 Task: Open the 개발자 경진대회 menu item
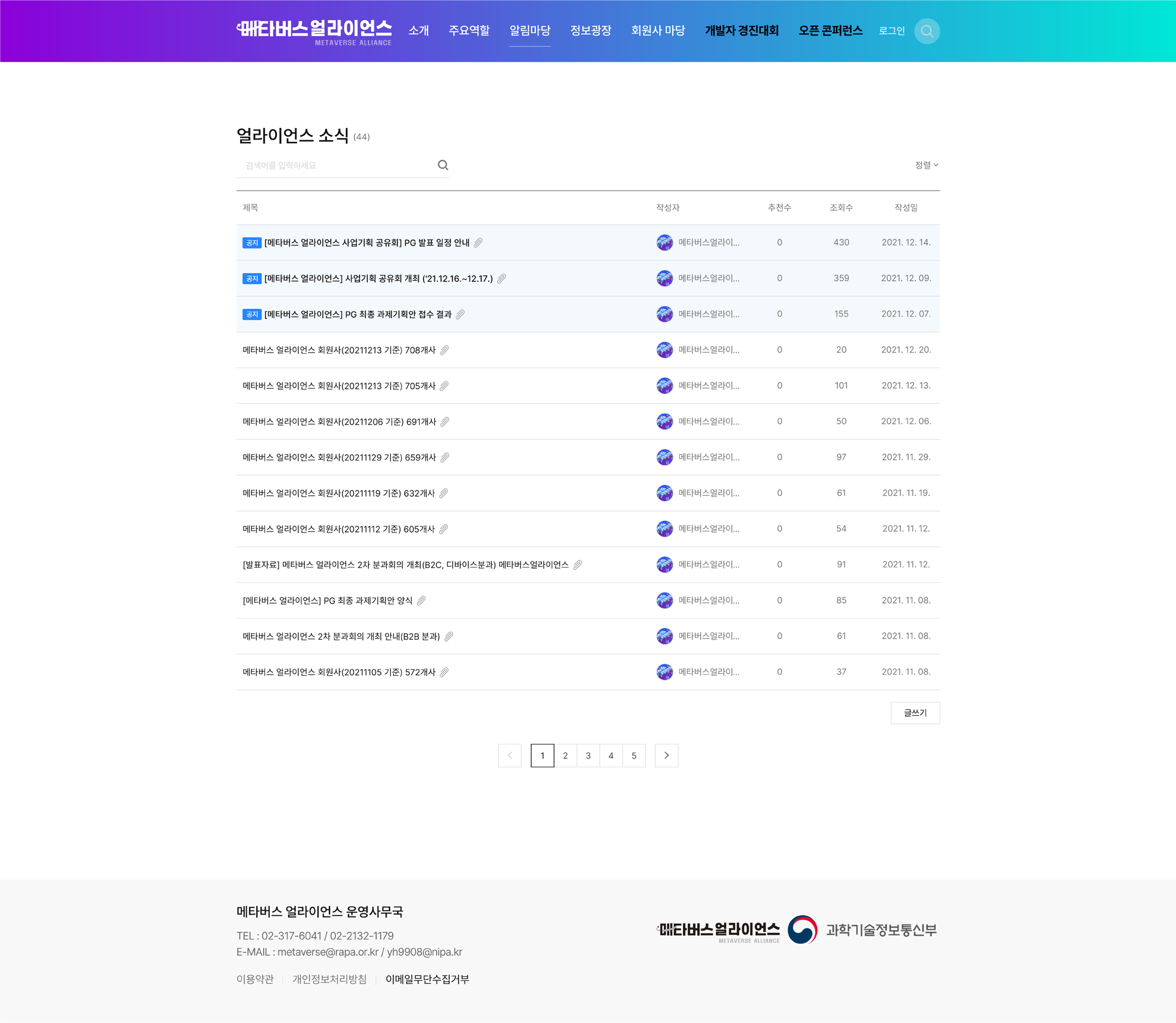click(x=741, y=31)
